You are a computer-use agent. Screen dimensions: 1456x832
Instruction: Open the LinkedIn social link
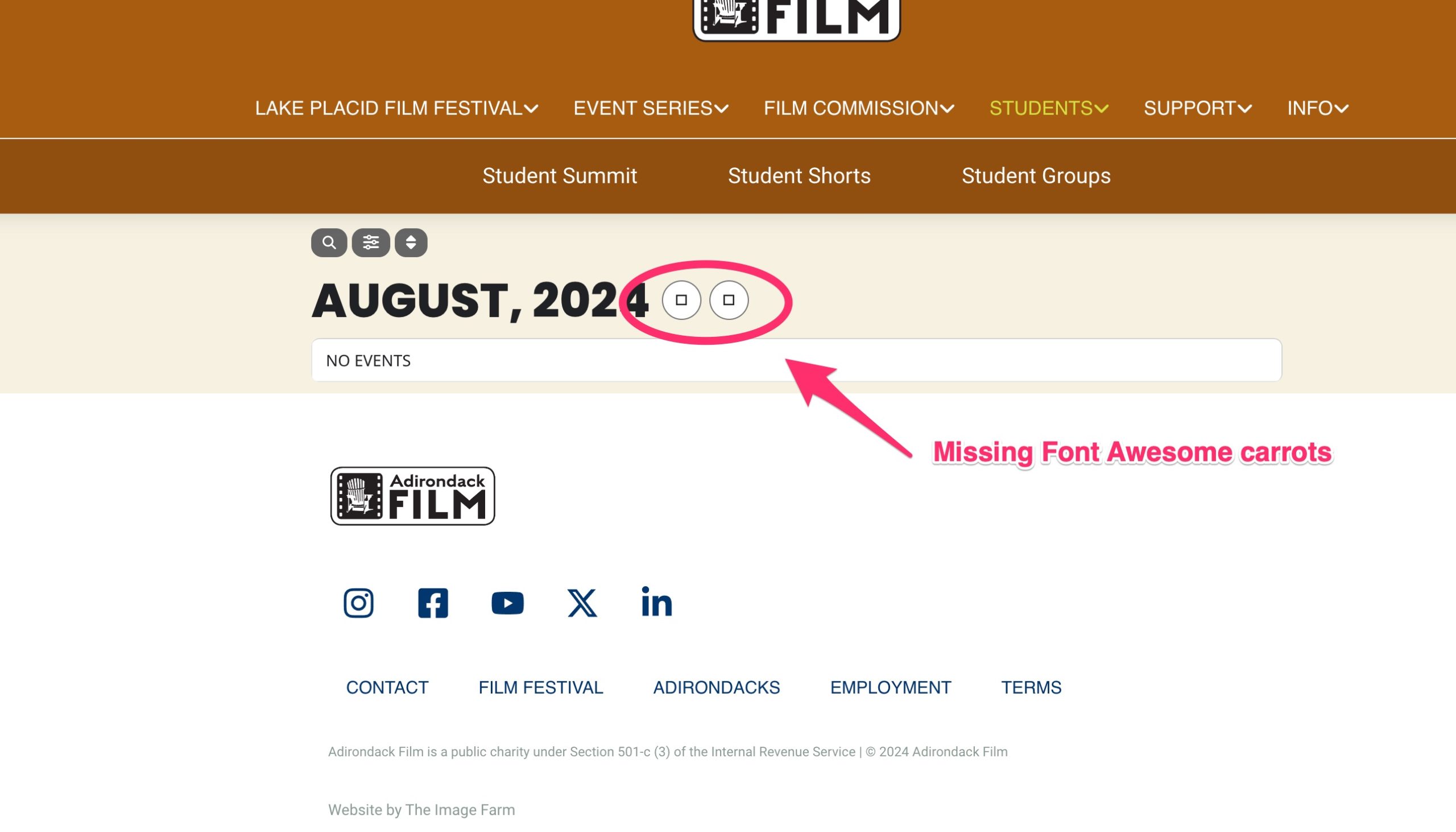point(657,601)
